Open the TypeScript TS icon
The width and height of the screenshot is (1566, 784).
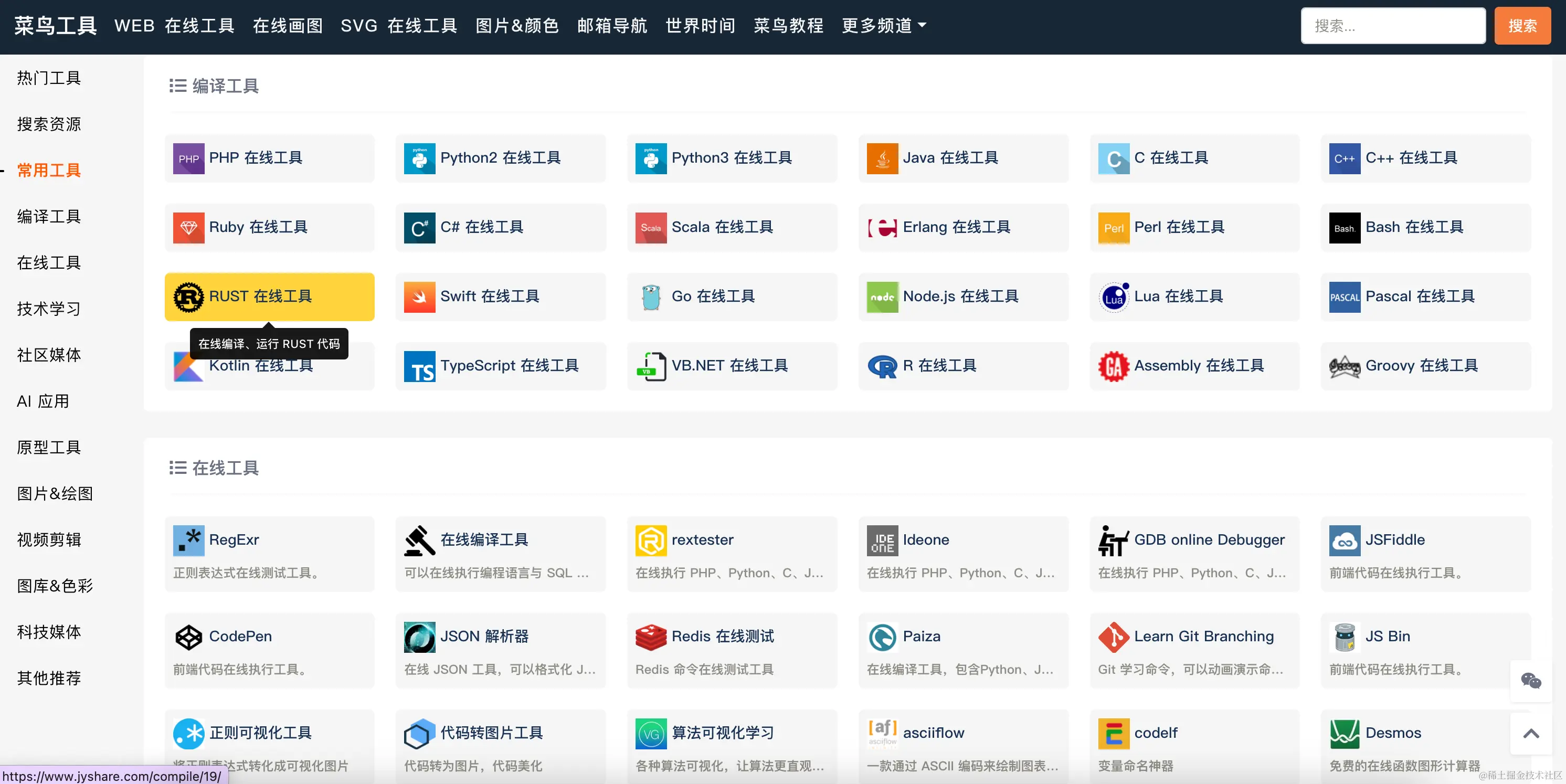click(x=419, y=366)
